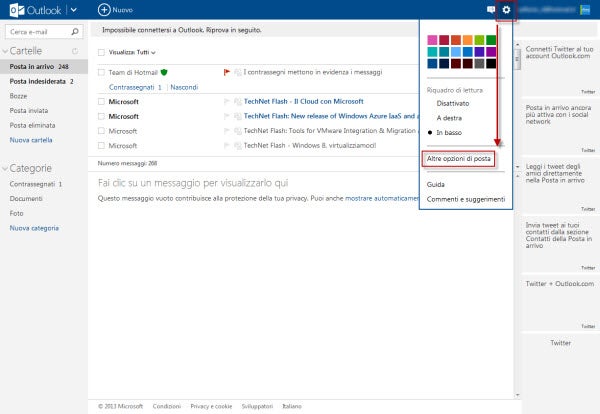Screen dimensions: 600x414
Task: Select In basso reading pane option
Action: coord(449,132)
